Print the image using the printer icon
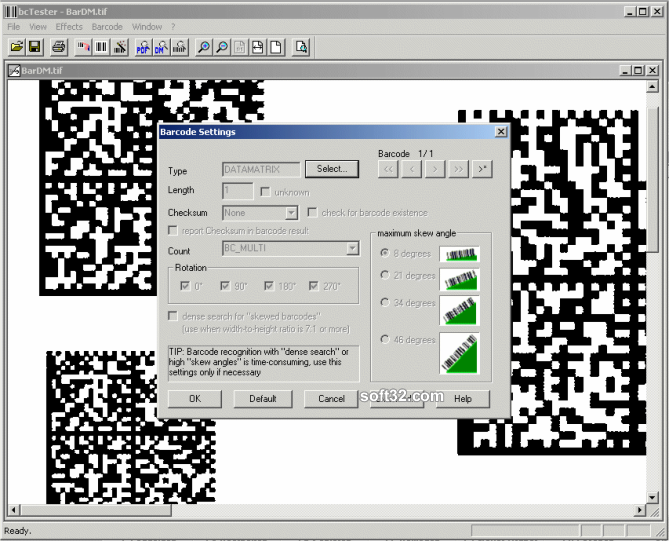 click(x=59, y=47)
